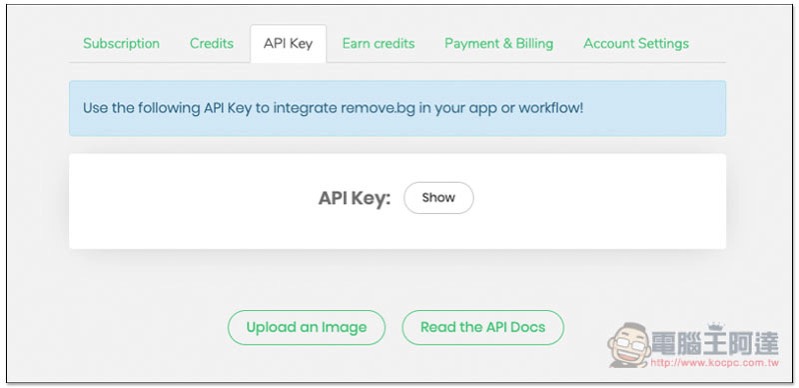This screenshot has height=388, width=799.
Task: Click the small crown icon in watermark
Action: click(716, 327)
